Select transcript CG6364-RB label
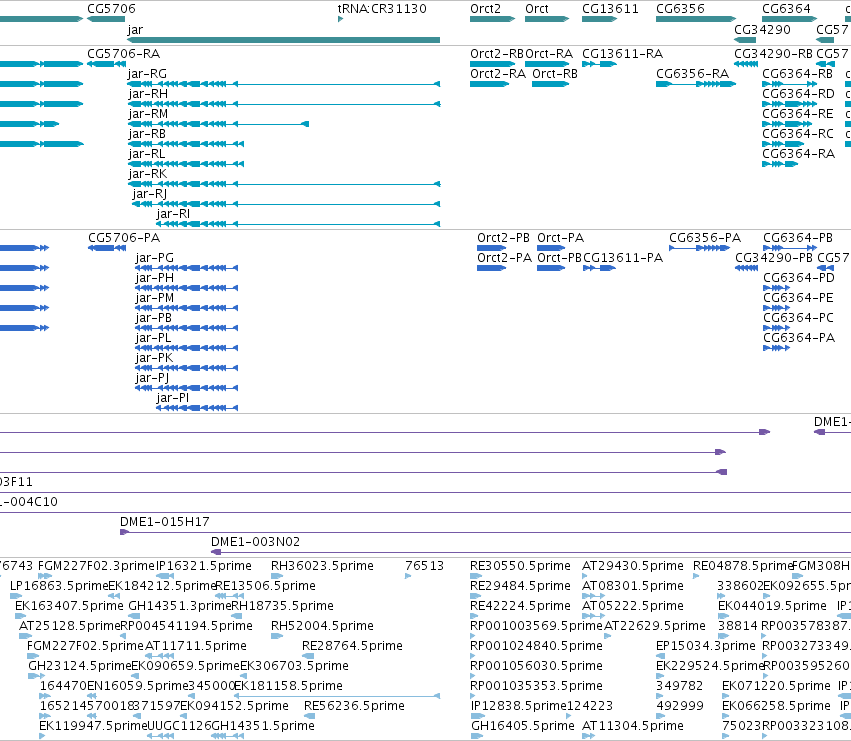This screenshot has width=851, height=741. tap(797, 74)
